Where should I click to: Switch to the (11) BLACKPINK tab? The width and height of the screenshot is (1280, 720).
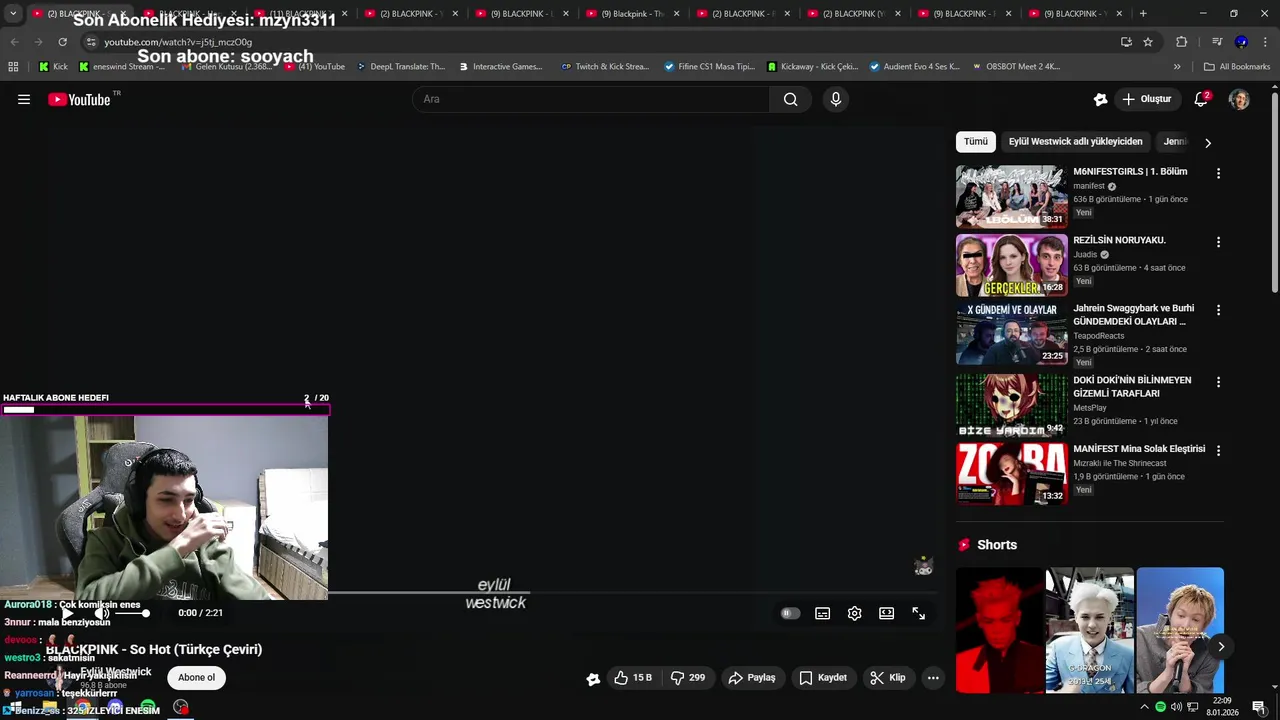[x=299, y=14]
